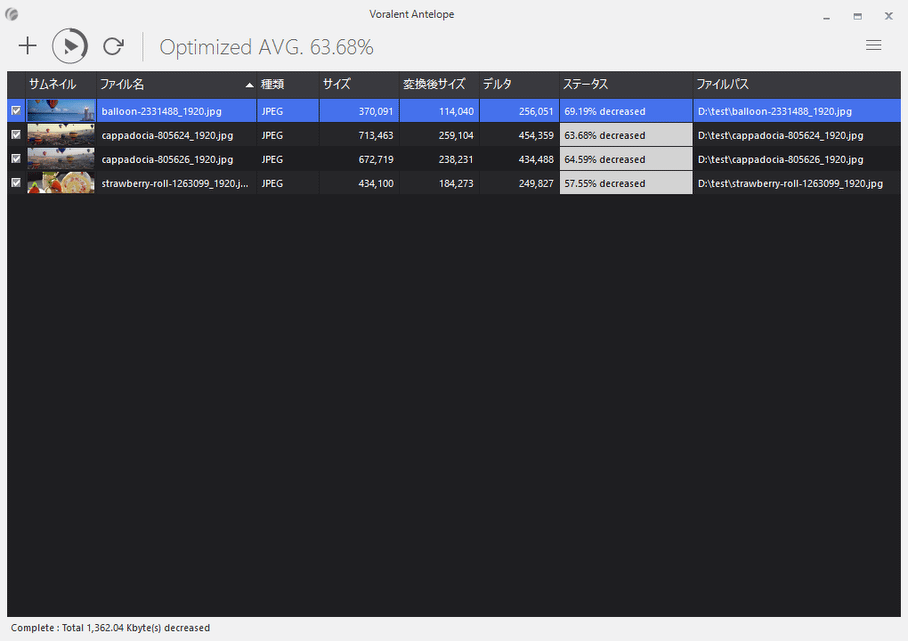
Task: Sort by 変換後サイズ column header
Action: pyautogui.click(x=439, y=85)
